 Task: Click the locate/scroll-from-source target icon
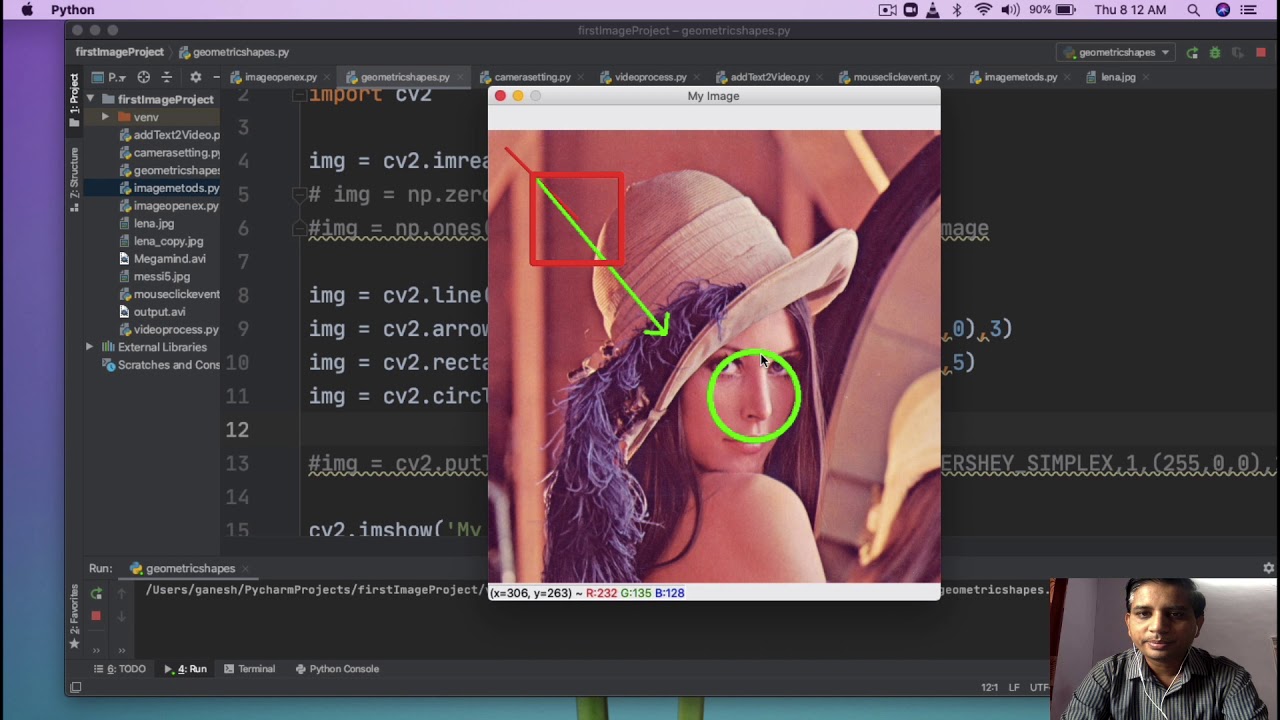coord(143,77)
